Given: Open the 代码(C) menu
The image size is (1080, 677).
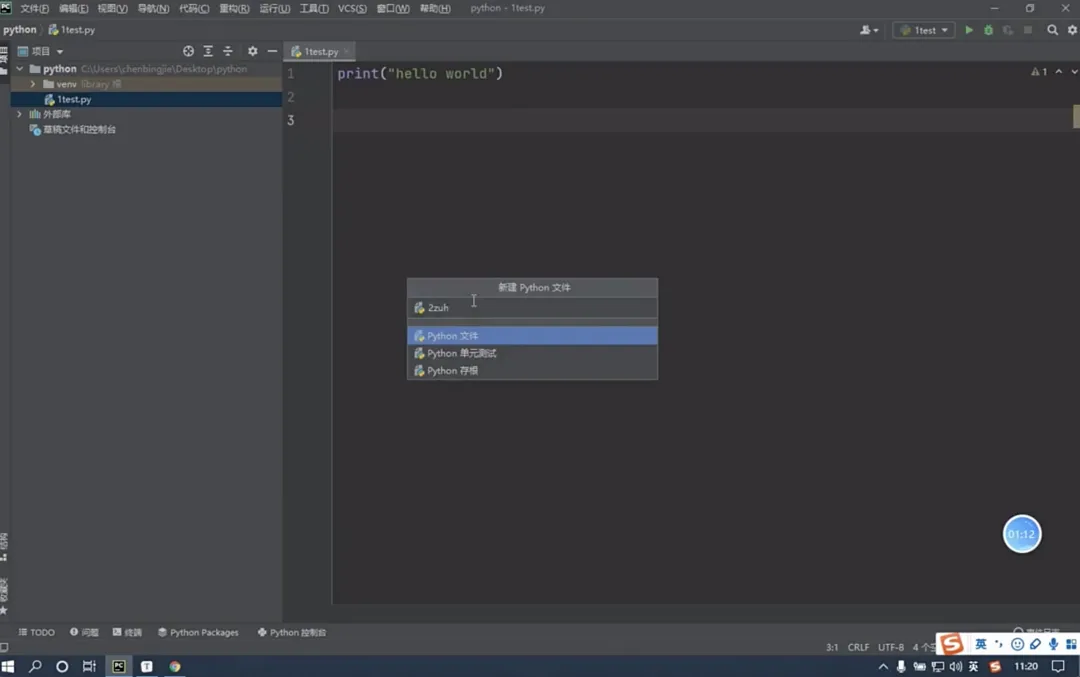Looking at the screenshot, I should (194, 8).
